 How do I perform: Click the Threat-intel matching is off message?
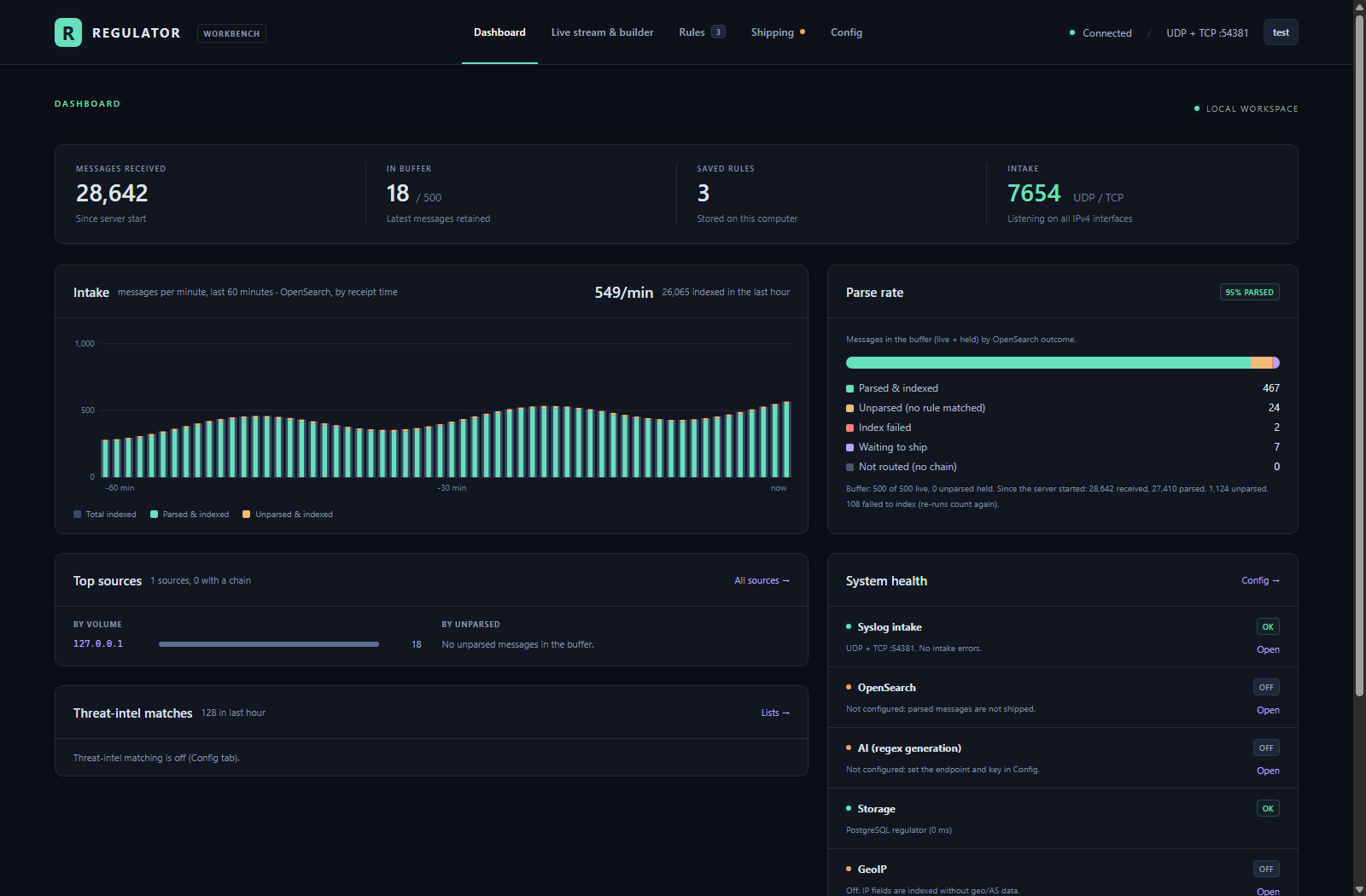[156, 758]
